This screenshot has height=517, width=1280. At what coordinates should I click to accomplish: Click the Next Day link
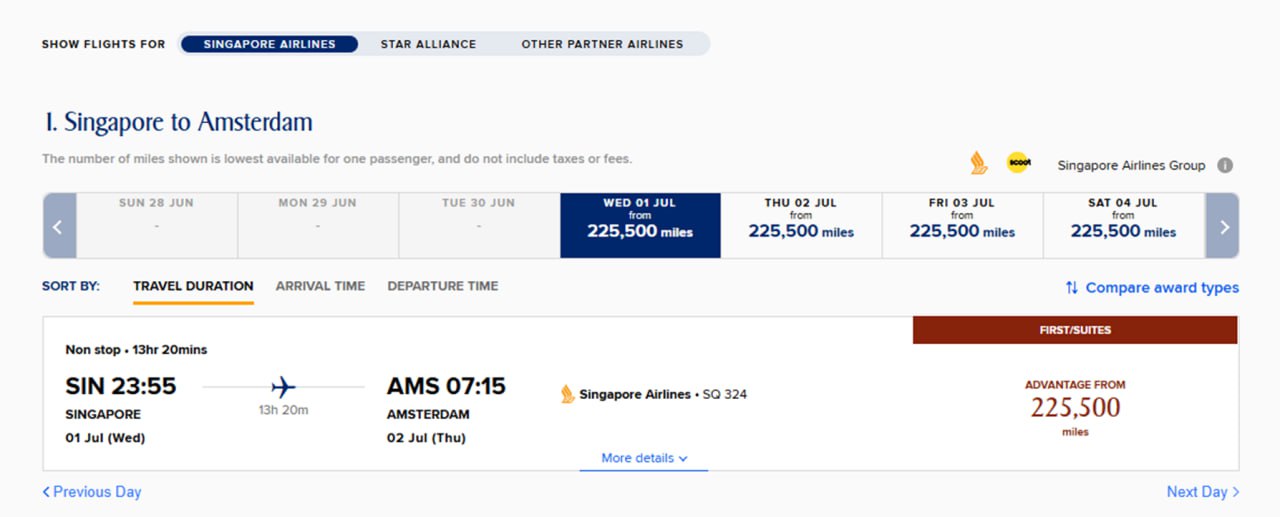1202,492
